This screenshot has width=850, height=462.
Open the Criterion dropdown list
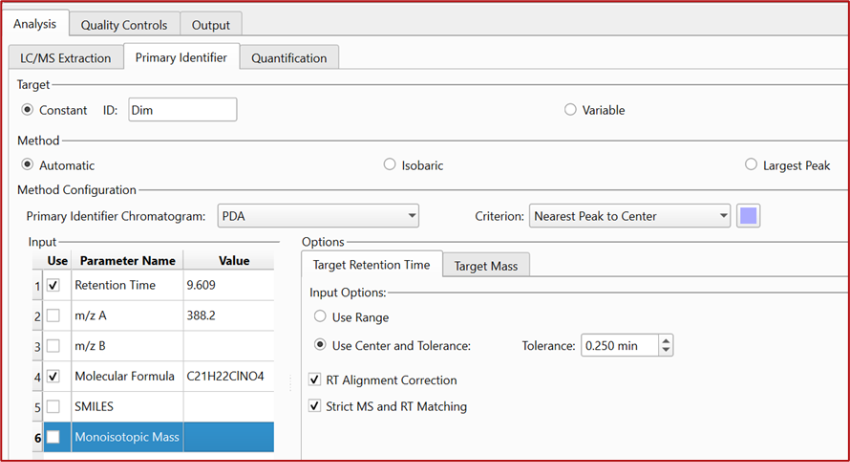pyautogui.click(x=723, y=216)
